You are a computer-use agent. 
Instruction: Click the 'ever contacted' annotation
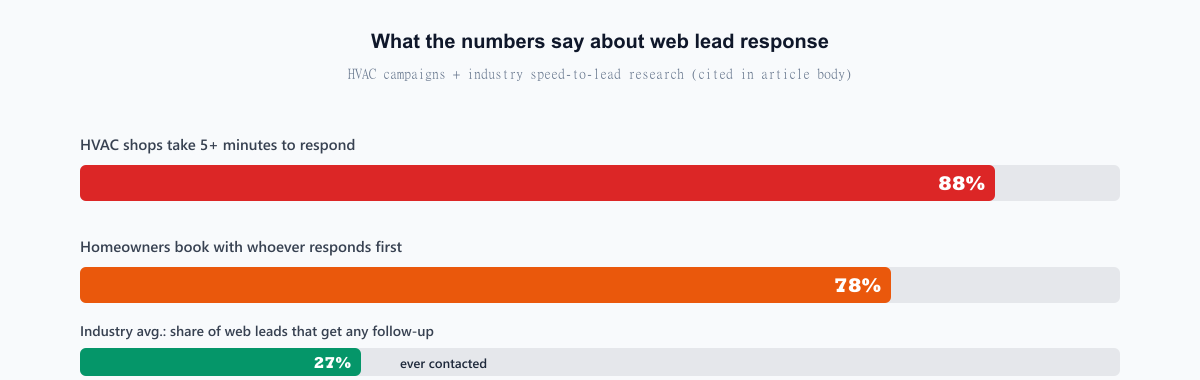[443, 364]
